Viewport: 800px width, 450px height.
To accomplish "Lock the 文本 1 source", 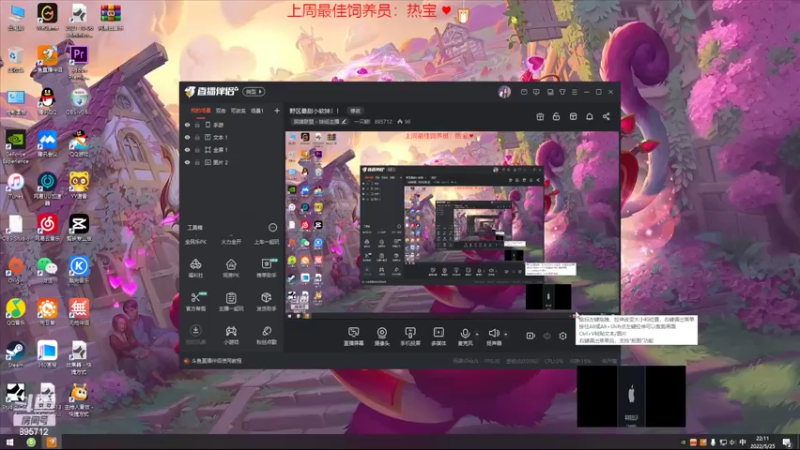I will [197, 137].
